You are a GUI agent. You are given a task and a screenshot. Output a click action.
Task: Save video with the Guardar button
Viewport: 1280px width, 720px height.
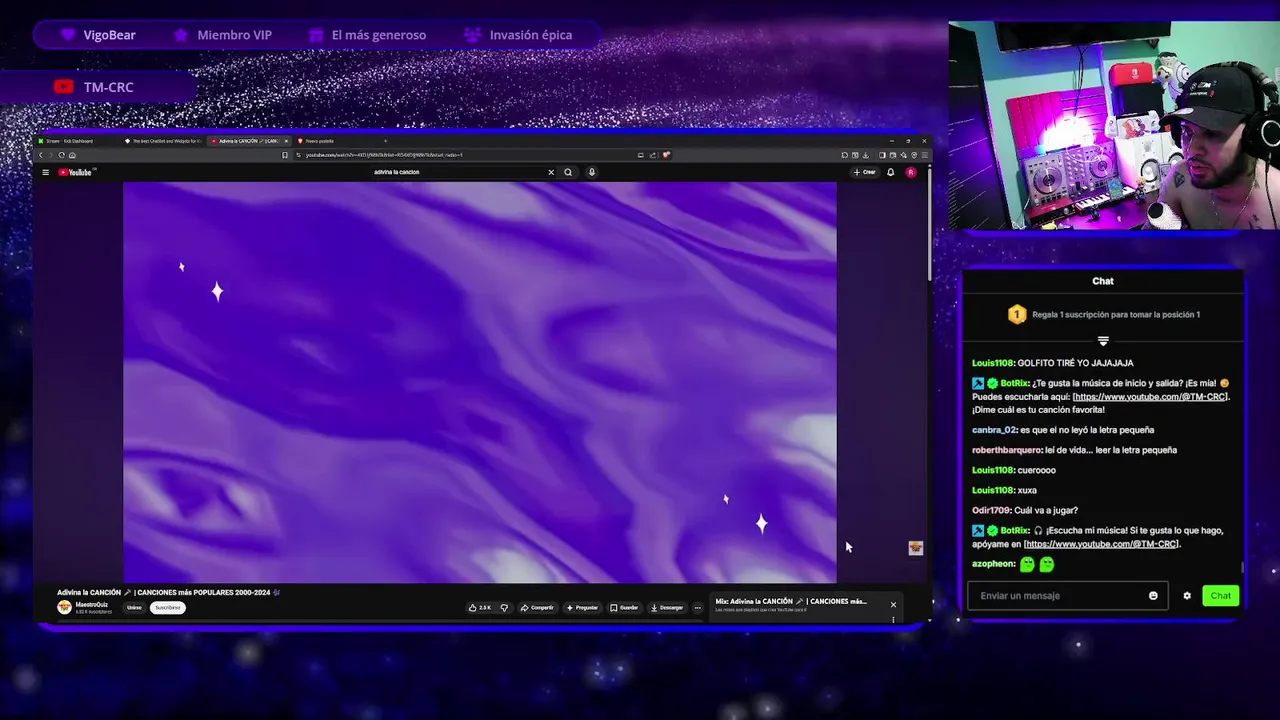624,607
